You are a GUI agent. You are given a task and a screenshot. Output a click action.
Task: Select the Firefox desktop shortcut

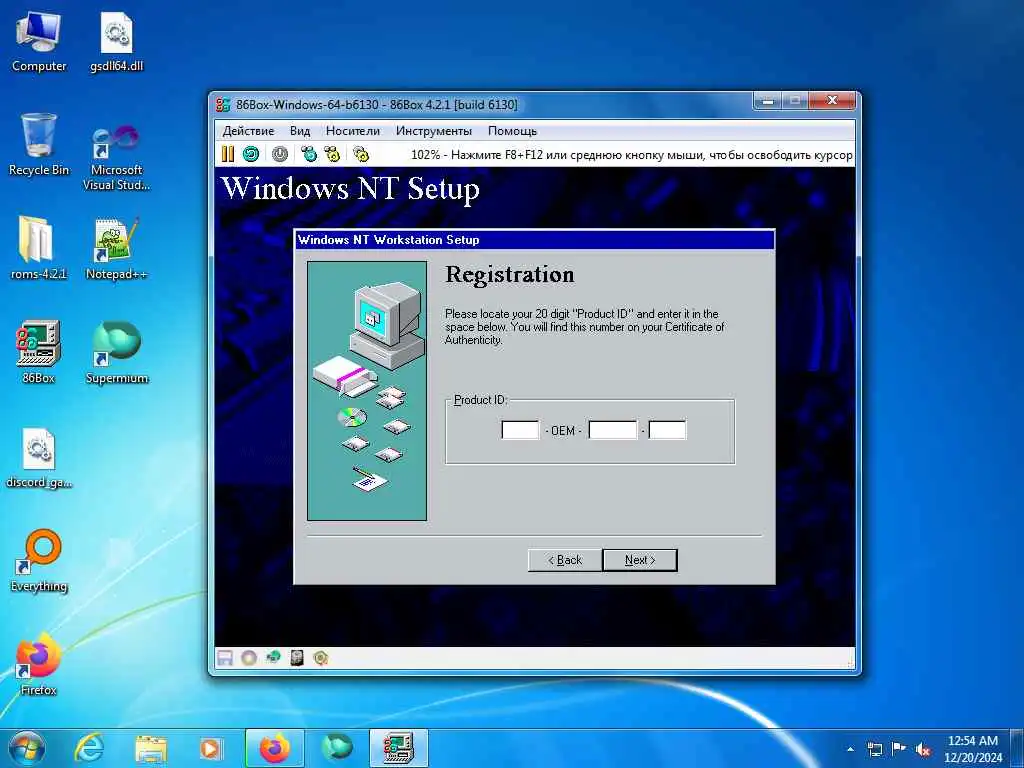[x=39, y=664]
